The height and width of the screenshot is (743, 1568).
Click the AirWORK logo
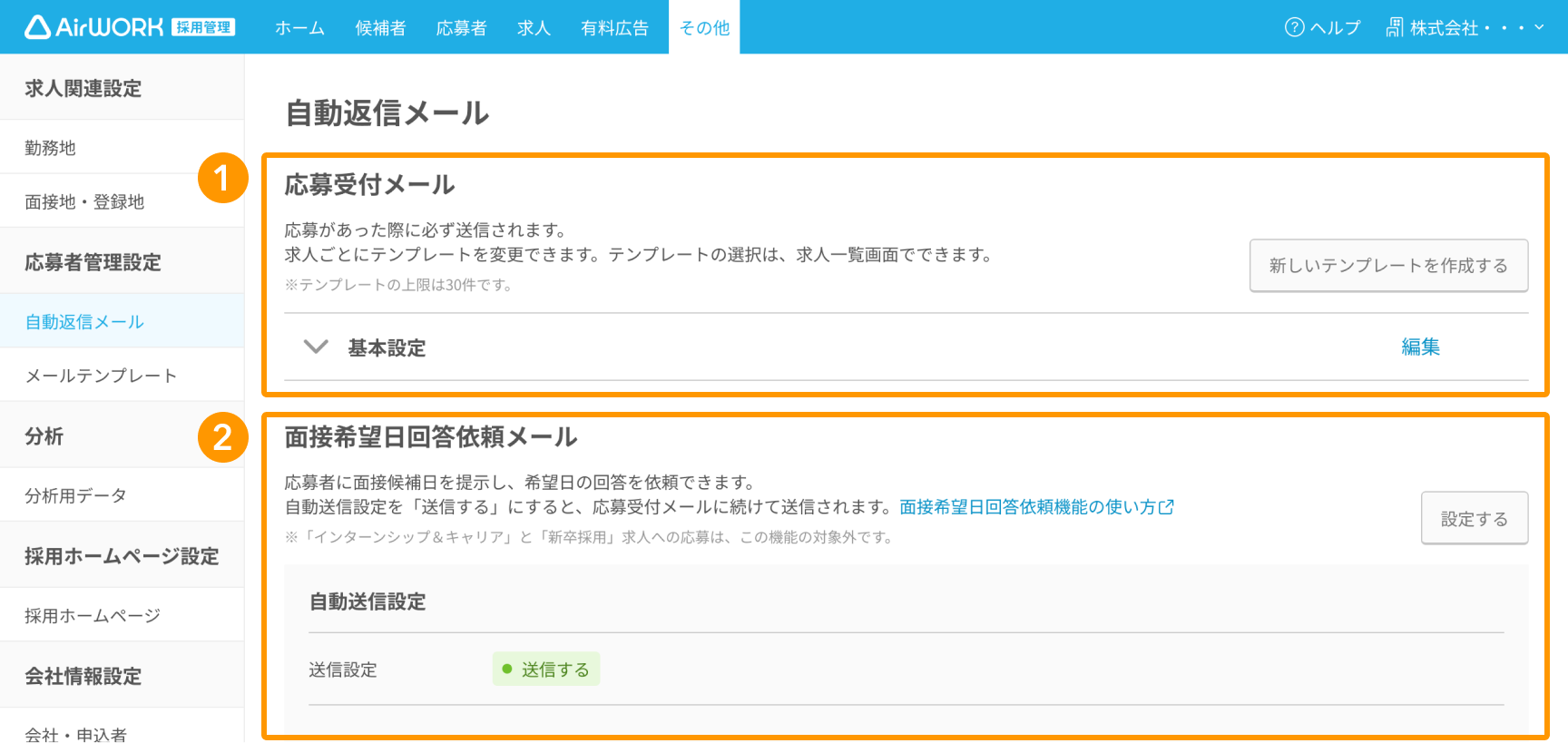[x=94, y=27]
